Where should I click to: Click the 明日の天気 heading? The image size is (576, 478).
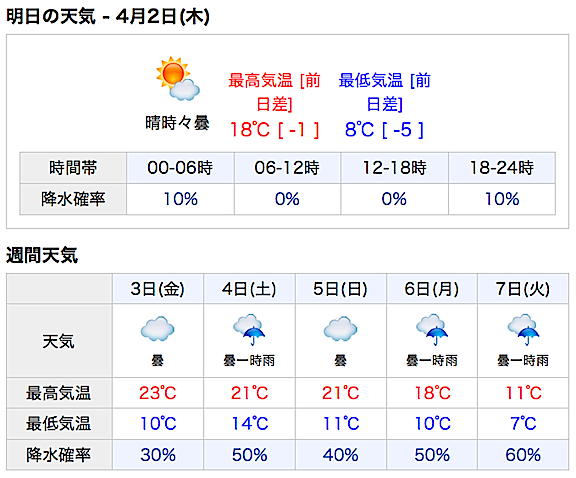[x=51, y=16]
